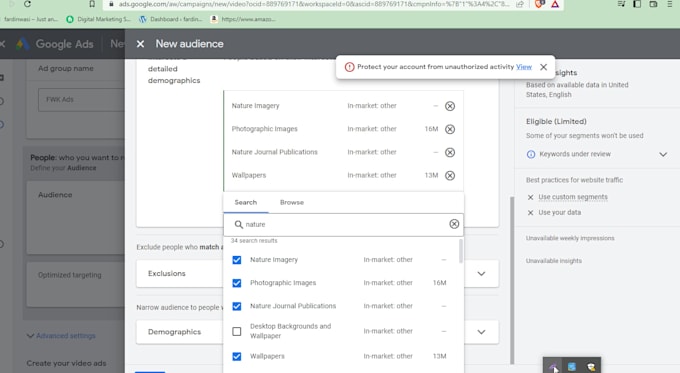Focus the nature search input field
This screenshot has width=680, height=373.
click(343, 224)
